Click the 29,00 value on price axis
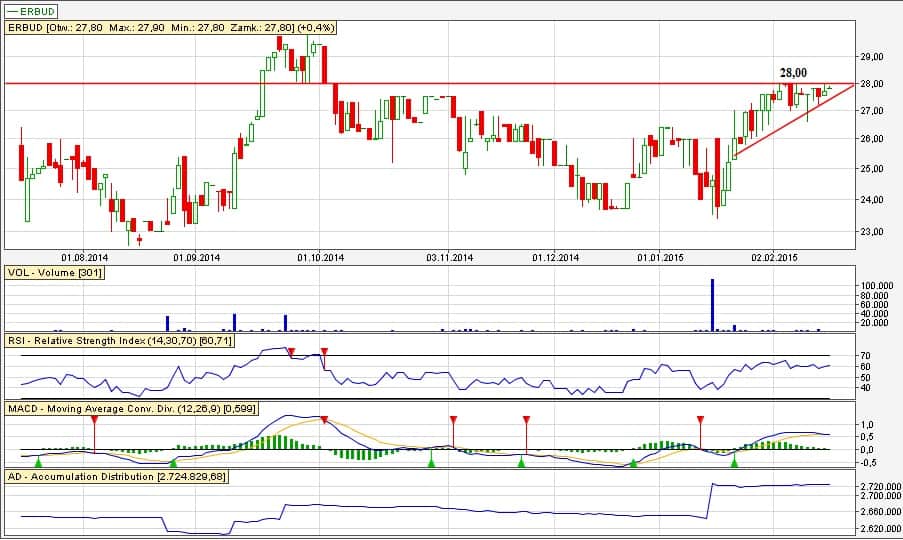This screenshot has height=540, width=903. tap(872, 57)
